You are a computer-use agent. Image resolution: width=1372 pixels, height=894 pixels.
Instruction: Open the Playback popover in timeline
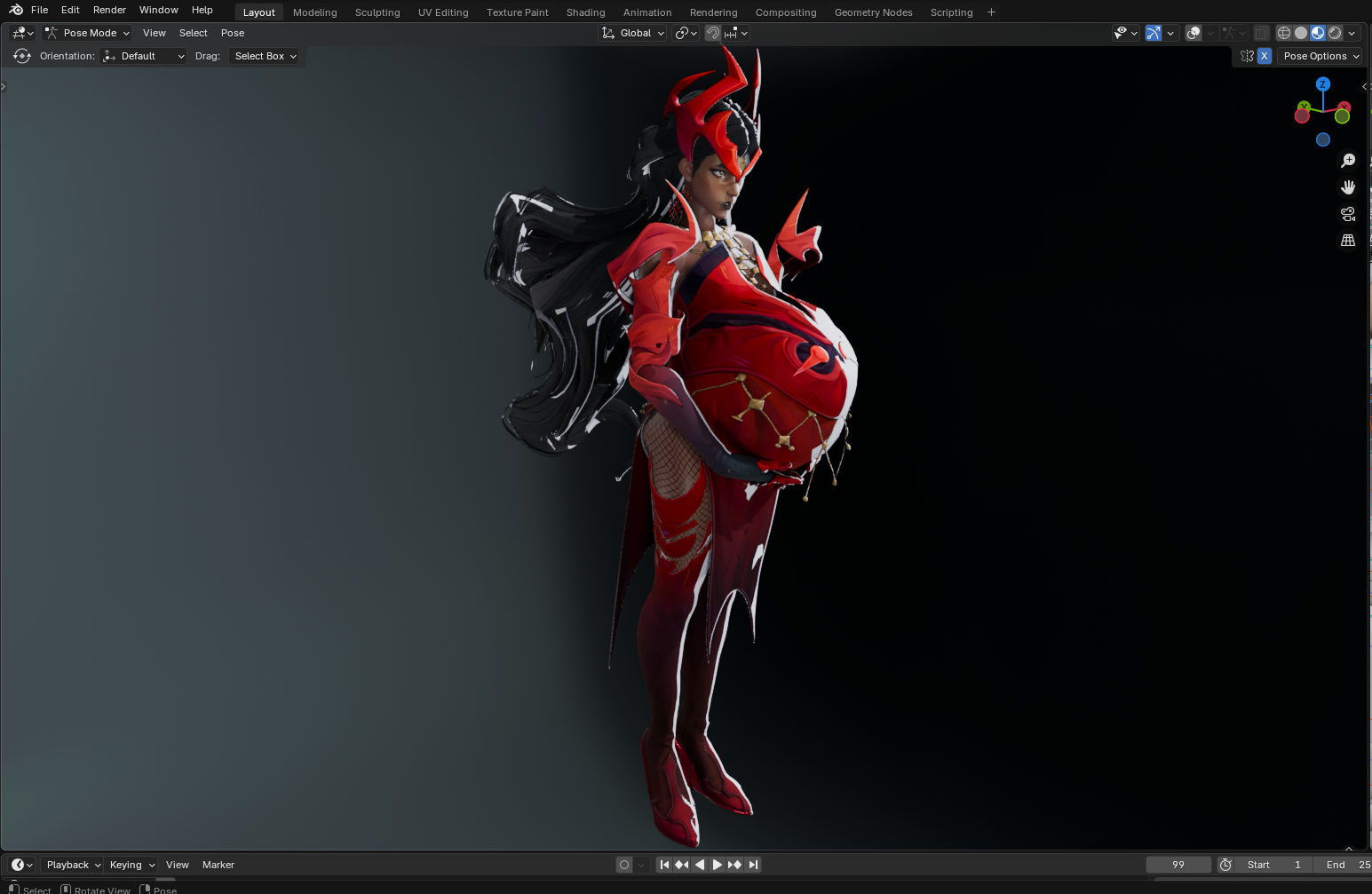click(x=73, y=865)
